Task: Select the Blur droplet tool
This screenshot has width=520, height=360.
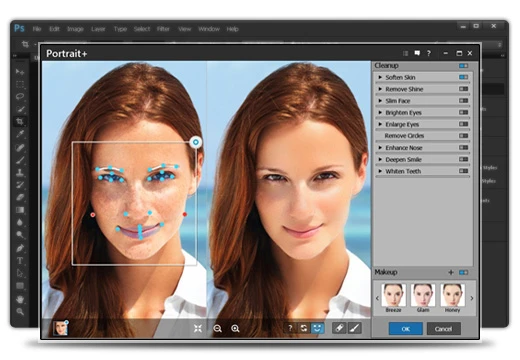Action: click(x=20, y=222)
